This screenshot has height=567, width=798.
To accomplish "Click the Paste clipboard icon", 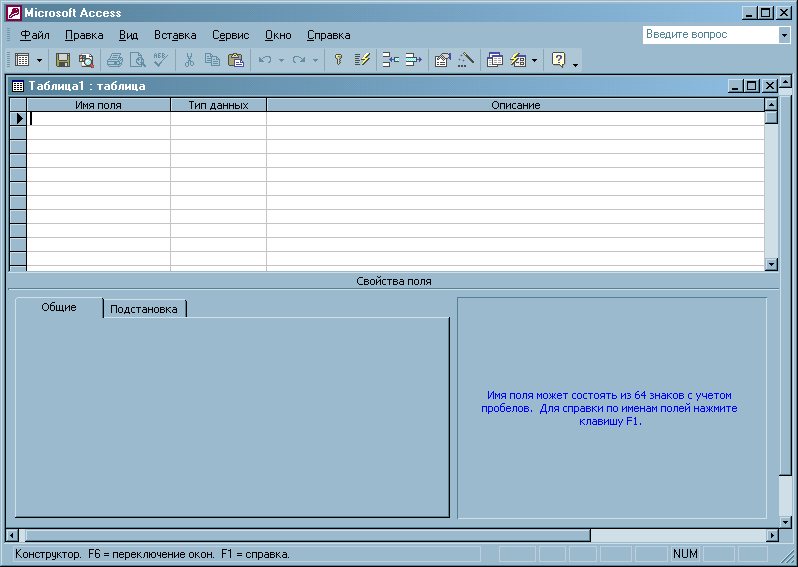I will tap(236, 60).
